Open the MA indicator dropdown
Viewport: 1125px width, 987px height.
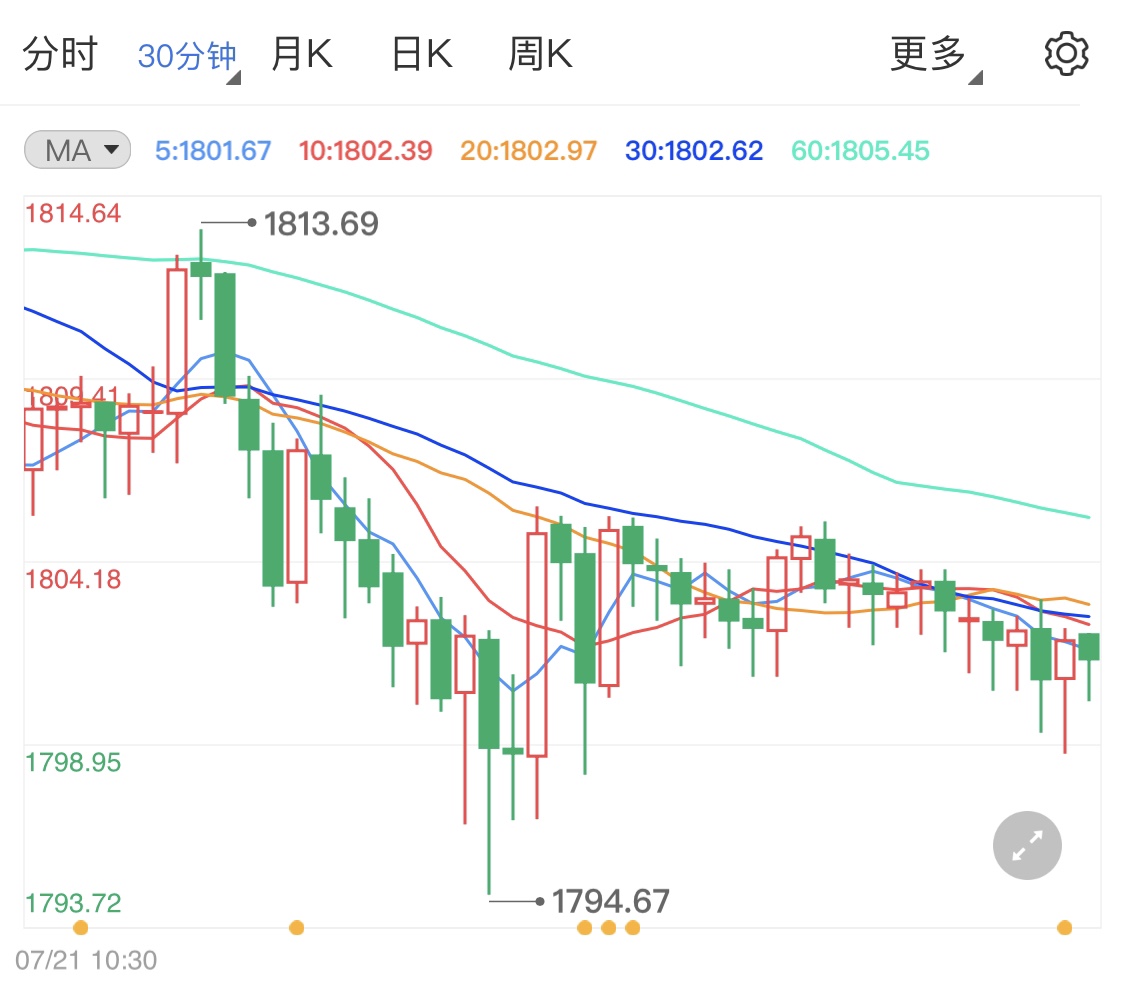[76, 148]
